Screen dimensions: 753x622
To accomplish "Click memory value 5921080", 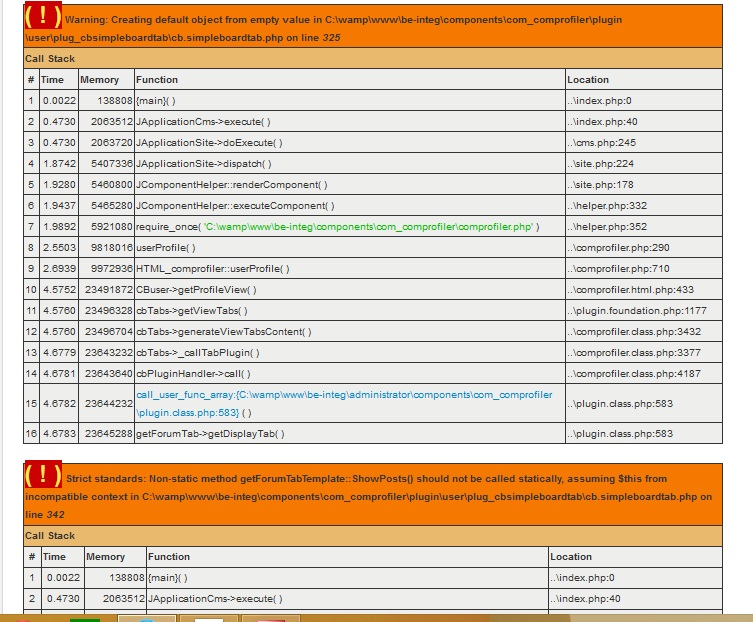I will pos(112,227).
